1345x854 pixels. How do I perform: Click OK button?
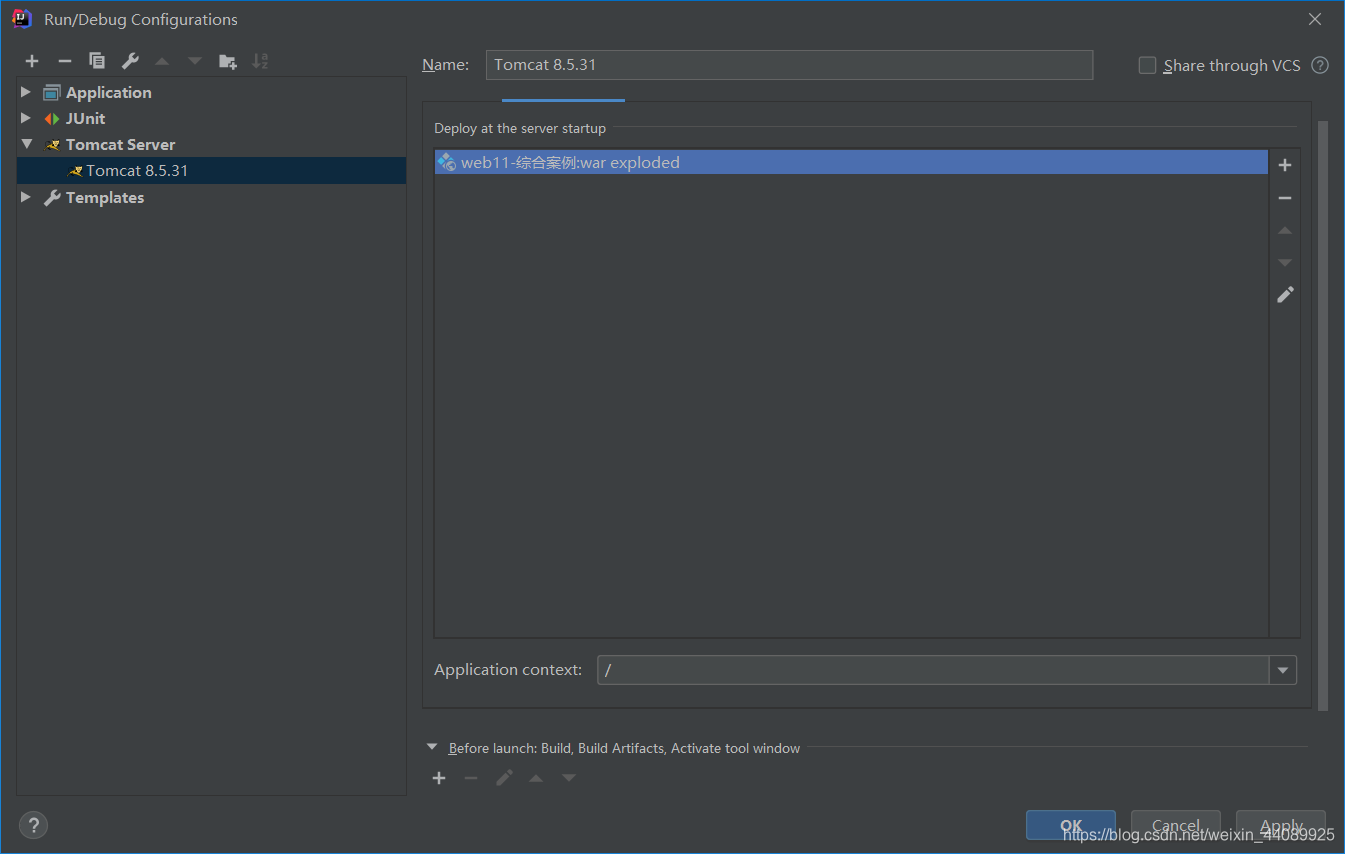[x=1071, y=826]
